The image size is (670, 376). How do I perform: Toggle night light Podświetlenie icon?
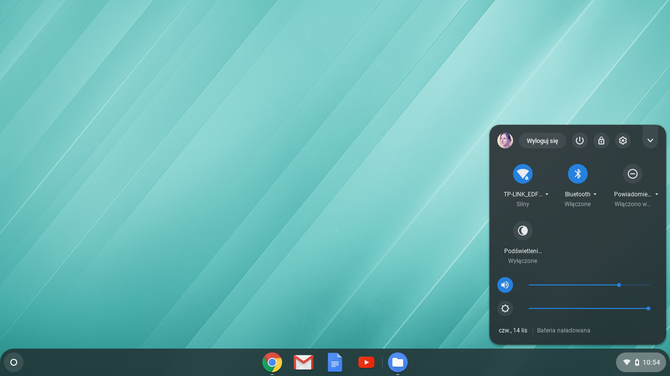click(x=523, y=231)
